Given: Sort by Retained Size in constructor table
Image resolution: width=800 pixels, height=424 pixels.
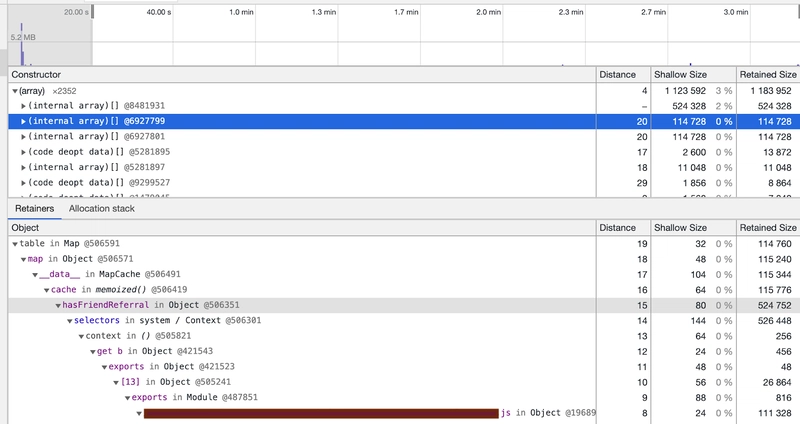Looking at the screenshot, I should pyautogui.click(x=767, y=75).
